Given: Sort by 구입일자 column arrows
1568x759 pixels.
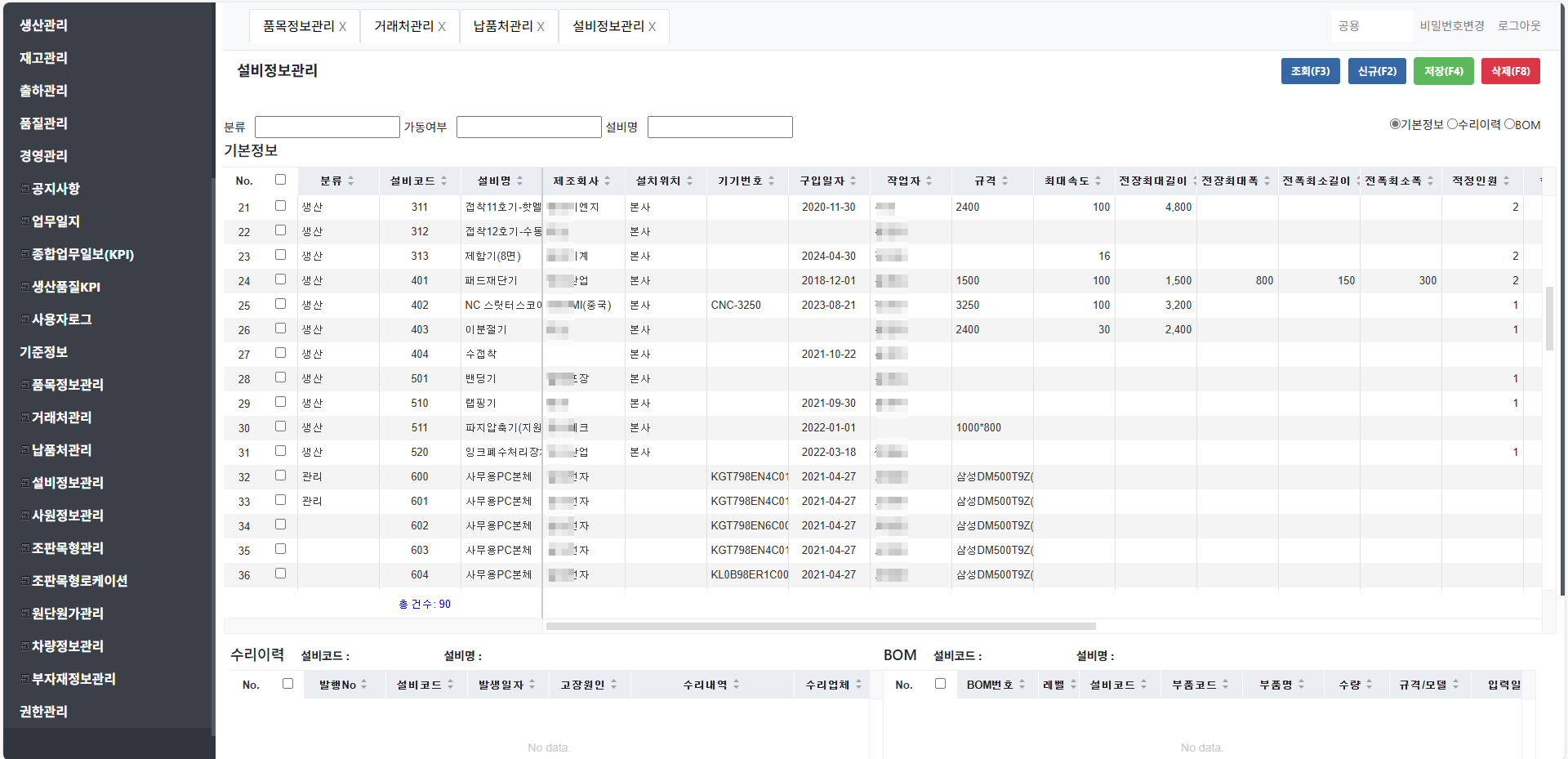Looking at the screenshot, I should pyautogui.click(x=853, y=181).
